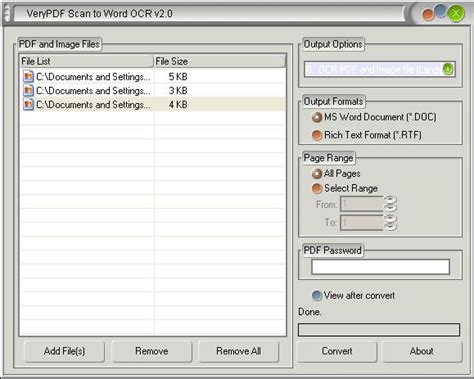Click the Remove All button

coord(239,351)
